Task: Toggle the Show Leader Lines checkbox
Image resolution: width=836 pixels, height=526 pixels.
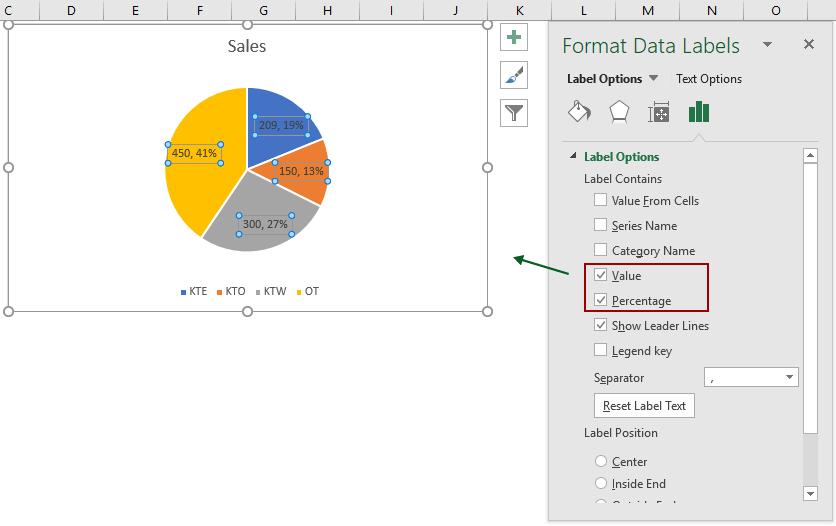Action: pyautogui.click(x=601, y=326)
